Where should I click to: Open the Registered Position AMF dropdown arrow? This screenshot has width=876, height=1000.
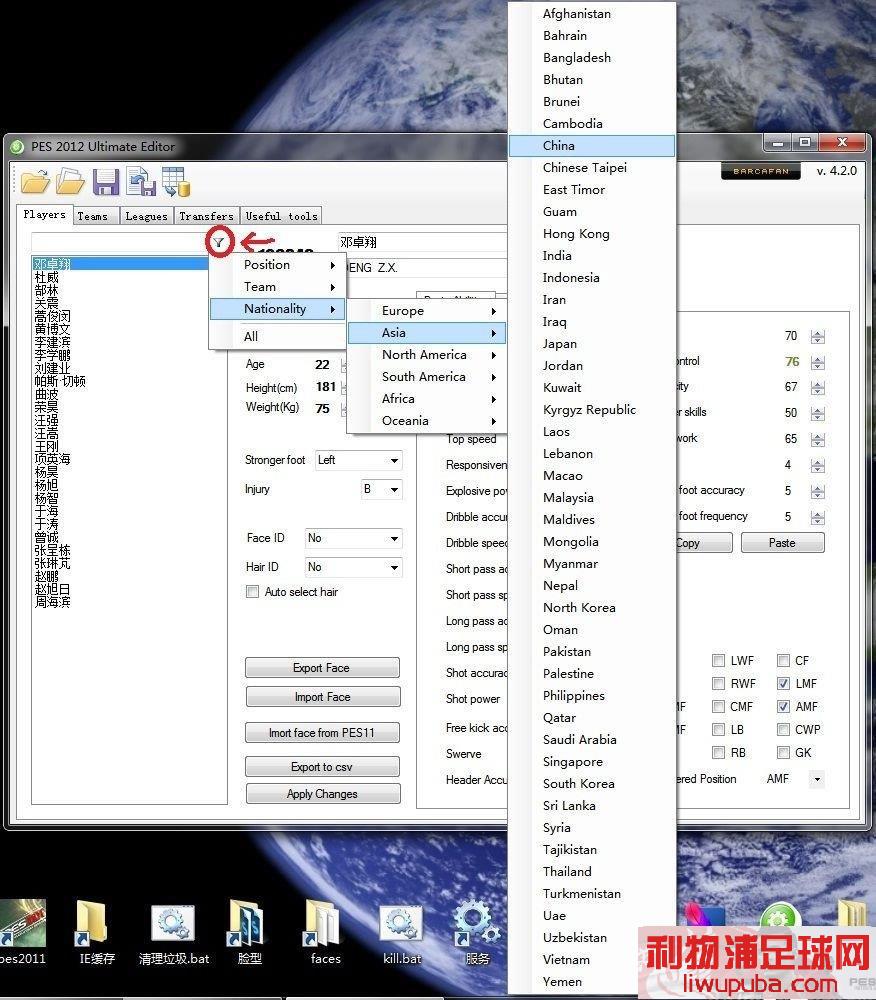[817, 779]
